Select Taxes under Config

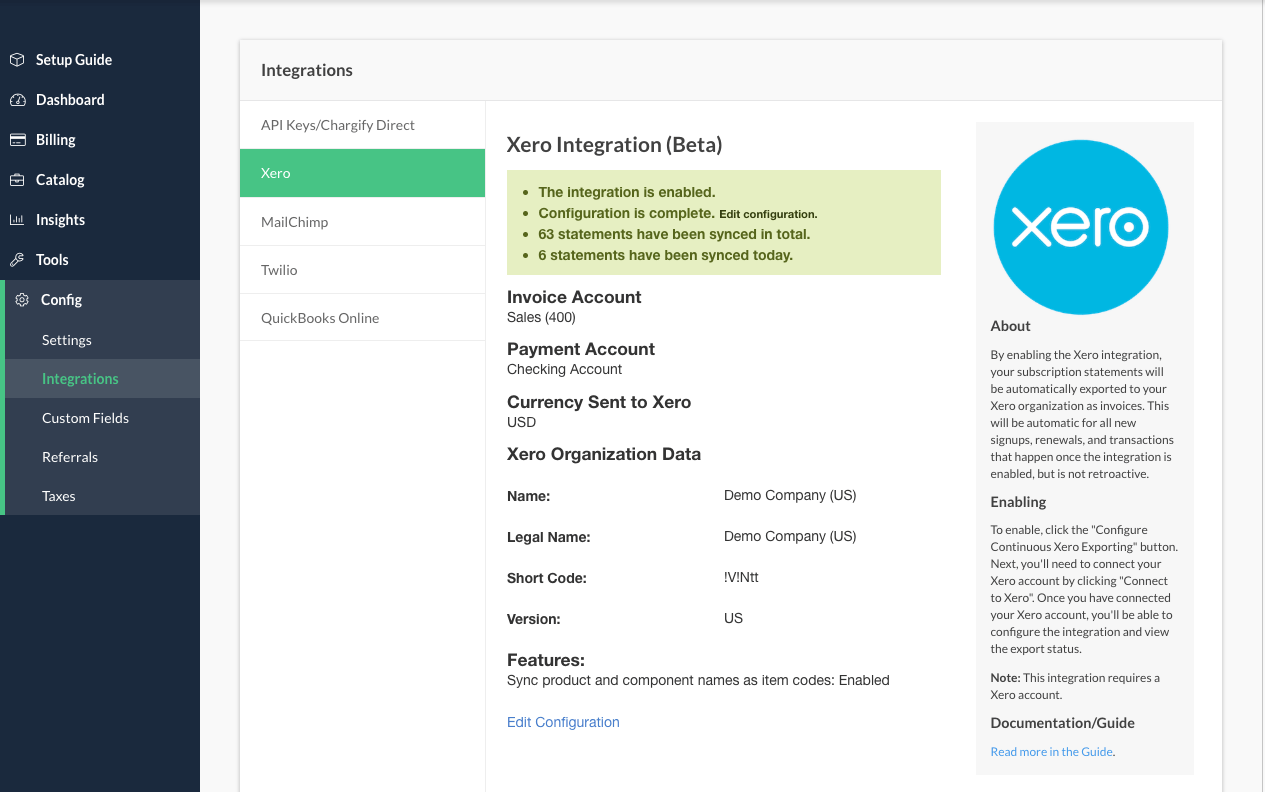tap(59, 496)
